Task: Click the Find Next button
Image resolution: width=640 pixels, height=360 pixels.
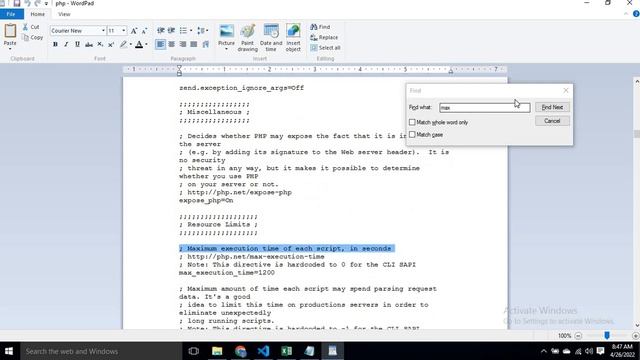Action: [x=552, y=107]
